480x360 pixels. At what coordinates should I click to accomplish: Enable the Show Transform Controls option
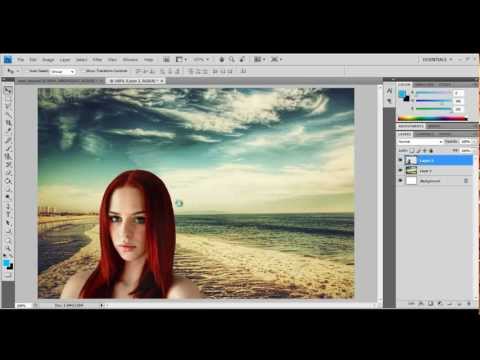pos(104,71)
